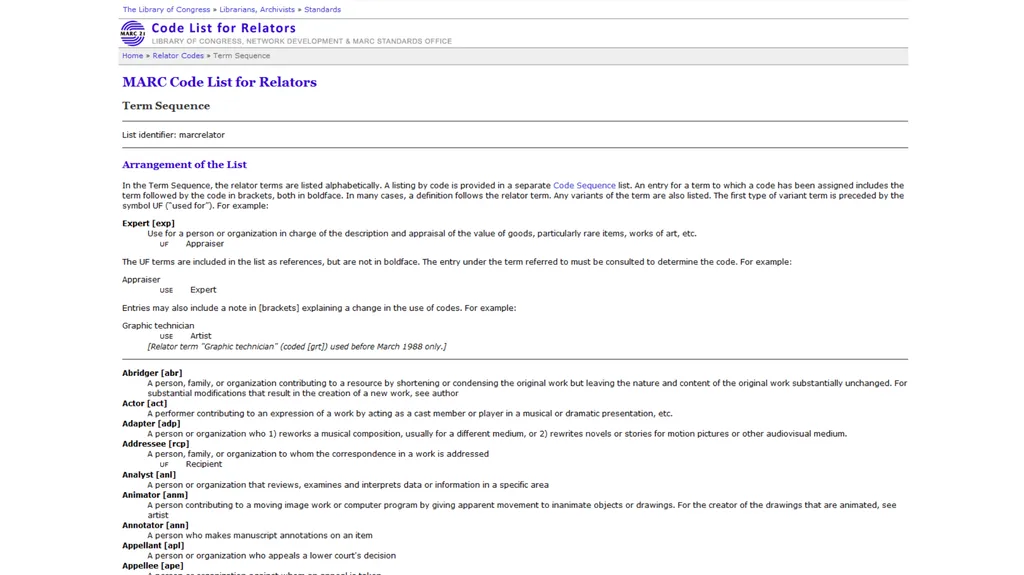1024x575 pixels.
Task: Click the Code List for Relators header title
Action: tap(223, 28)
